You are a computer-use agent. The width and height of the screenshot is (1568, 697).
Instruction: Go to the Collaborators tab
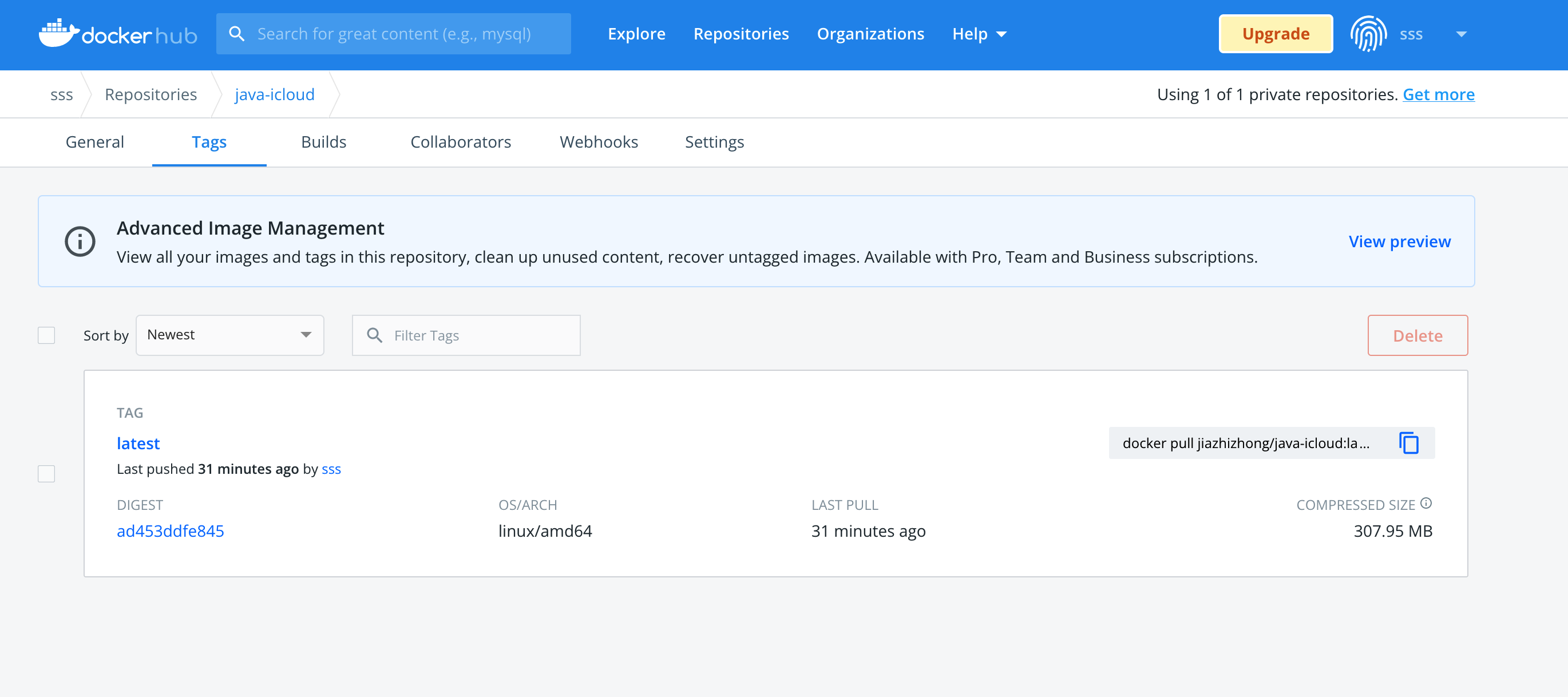point(460,142)
